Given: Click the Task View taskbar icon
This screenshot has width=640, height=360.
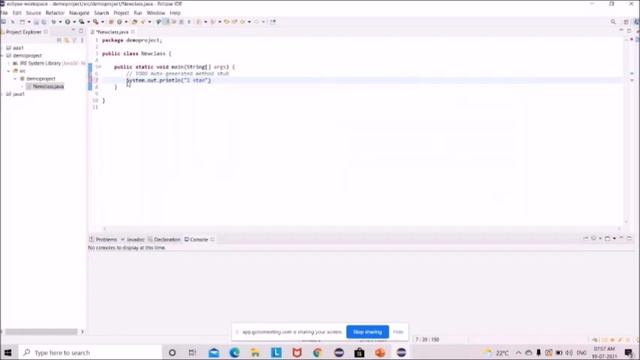Looking at the screenshot, I should click(x=192, y=353).
